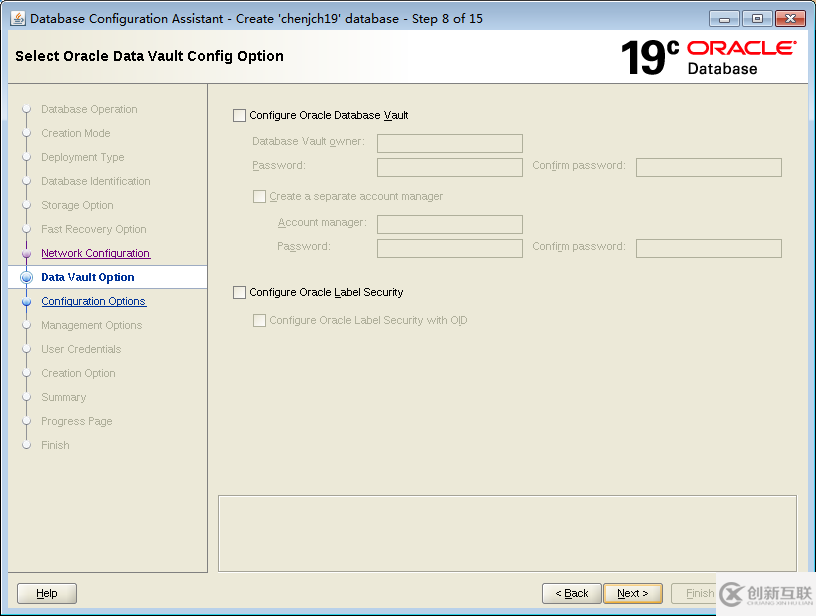Click the Data Vault Option step bullet

tap(27, 277)
